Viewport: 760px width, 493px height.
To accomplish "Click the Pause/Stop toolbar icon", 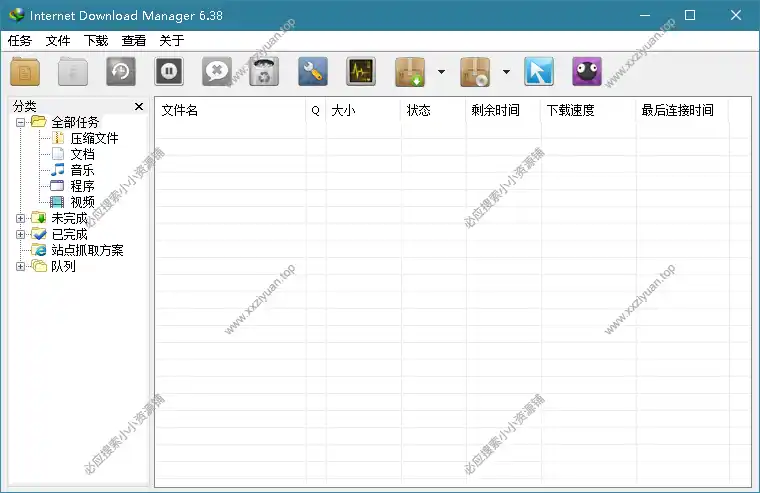I will [169, 72].
